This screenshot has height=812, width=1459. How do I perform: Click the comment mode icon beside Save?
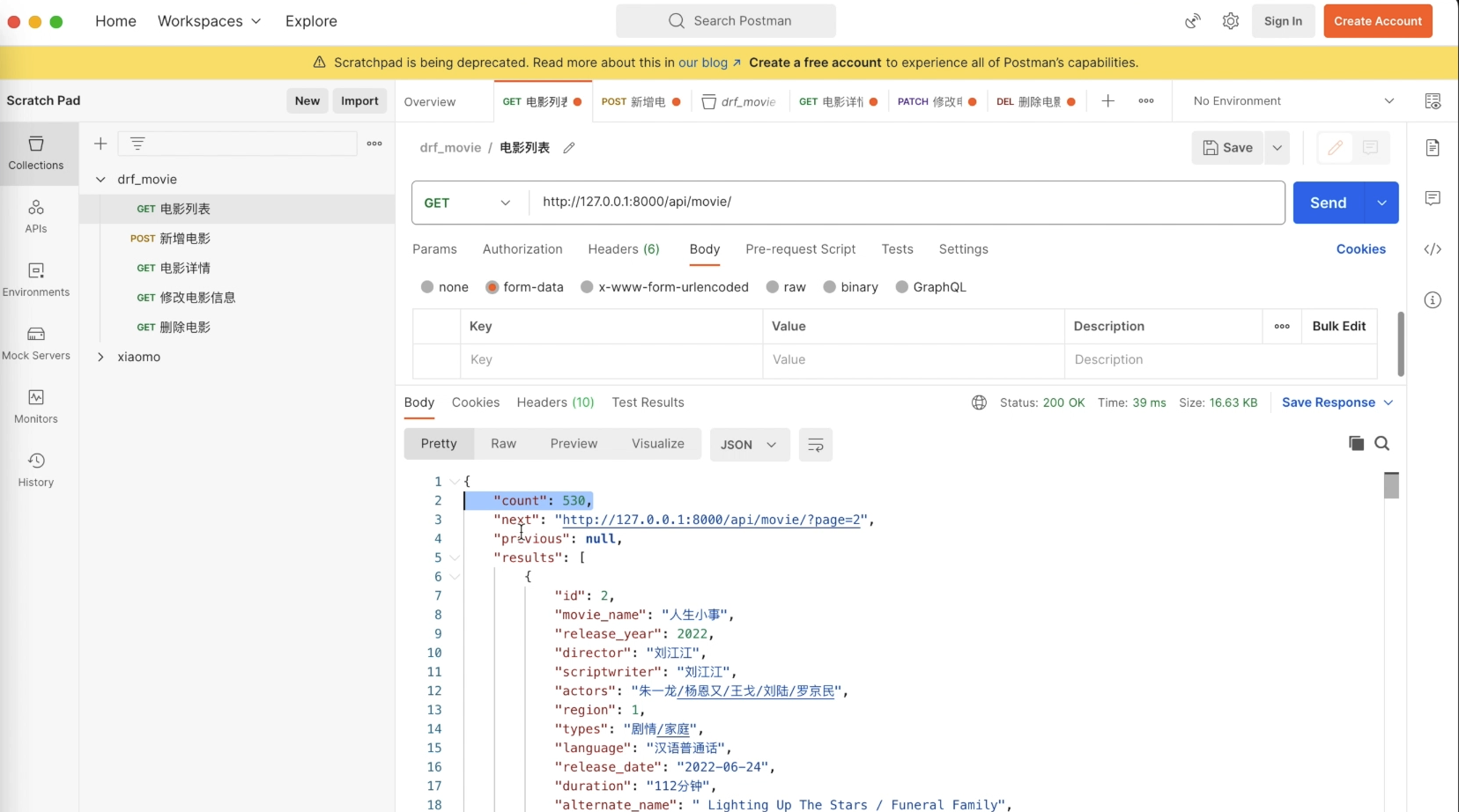[x=1370, y=148]
